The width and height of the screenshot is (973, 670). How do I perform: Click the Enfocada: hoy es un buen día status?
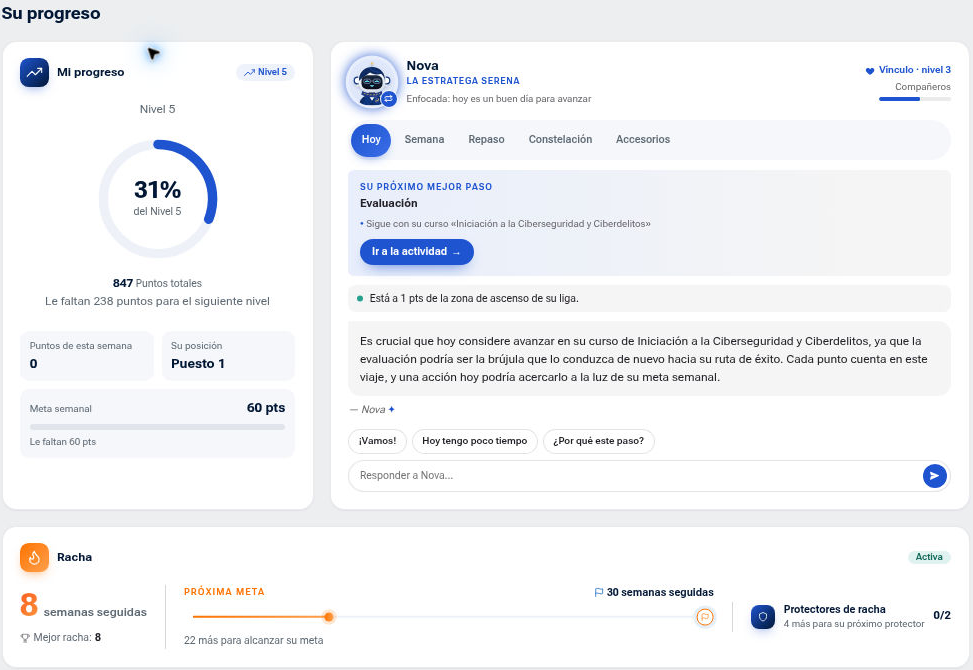pos(499,99)
